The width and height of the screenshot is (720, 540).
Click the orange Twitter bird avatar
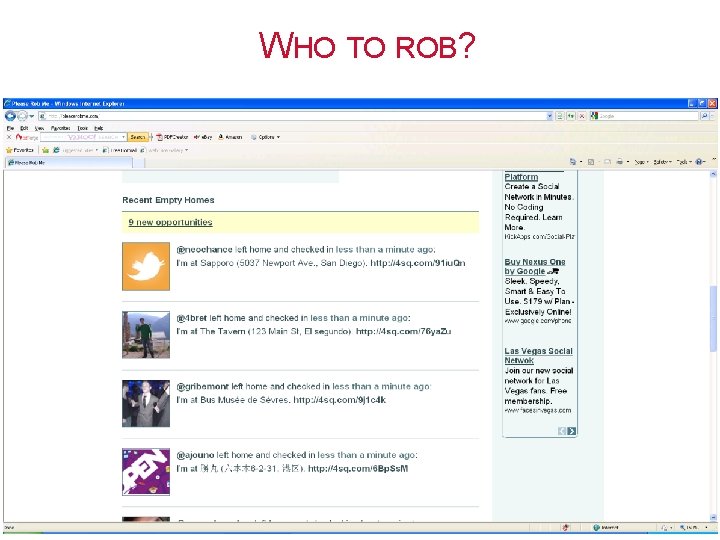pos(146,266)
